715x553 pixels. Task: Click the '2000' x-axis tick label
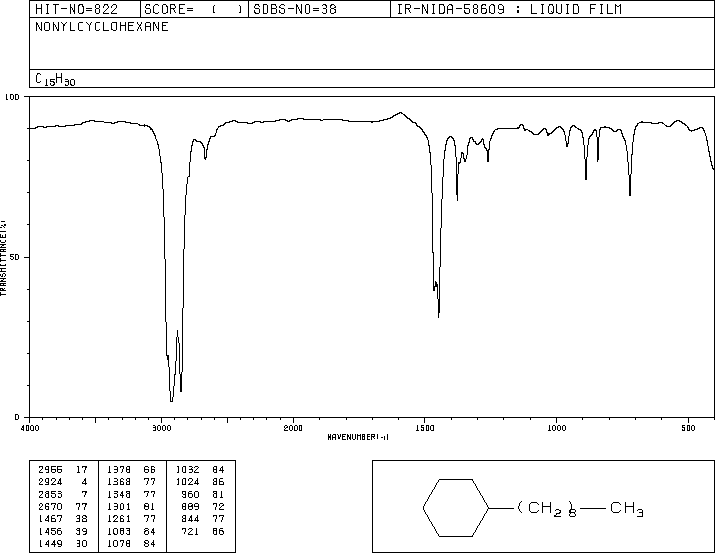[x=293, y=428]
